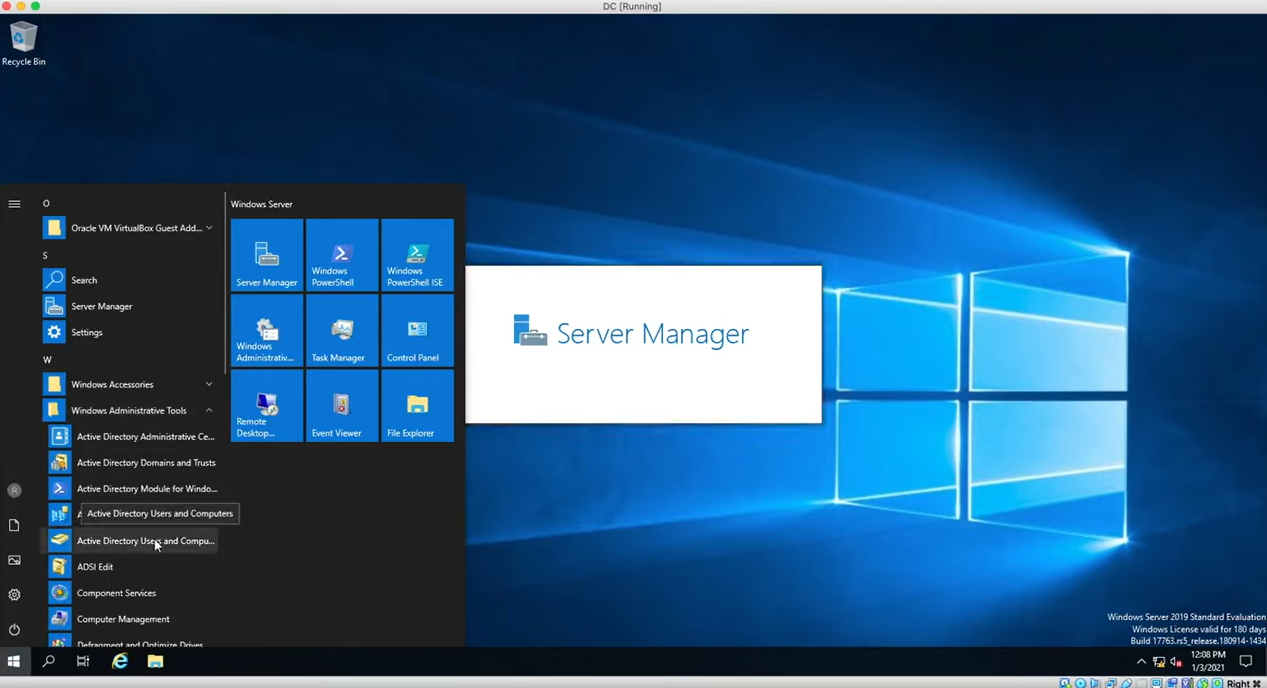Open Active Directory Module for Windows PowerShell
This screenshot has width=1267, height=688.
tap(132, 488)
